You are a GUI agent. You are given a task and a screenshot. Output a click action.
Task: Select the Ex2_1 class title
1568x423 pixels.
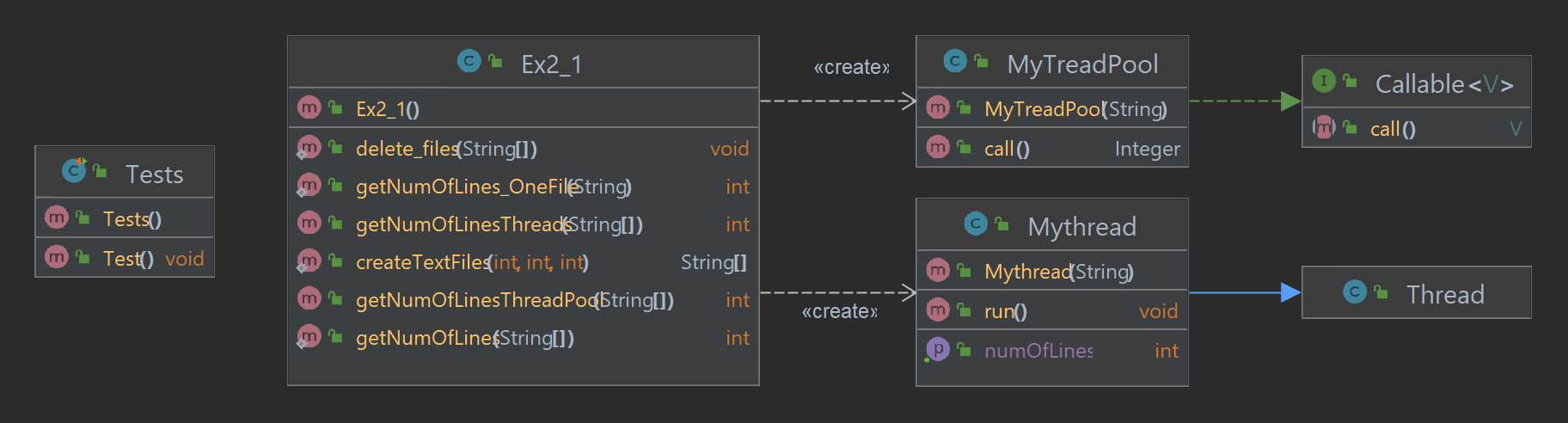click(x=552, y=64)
